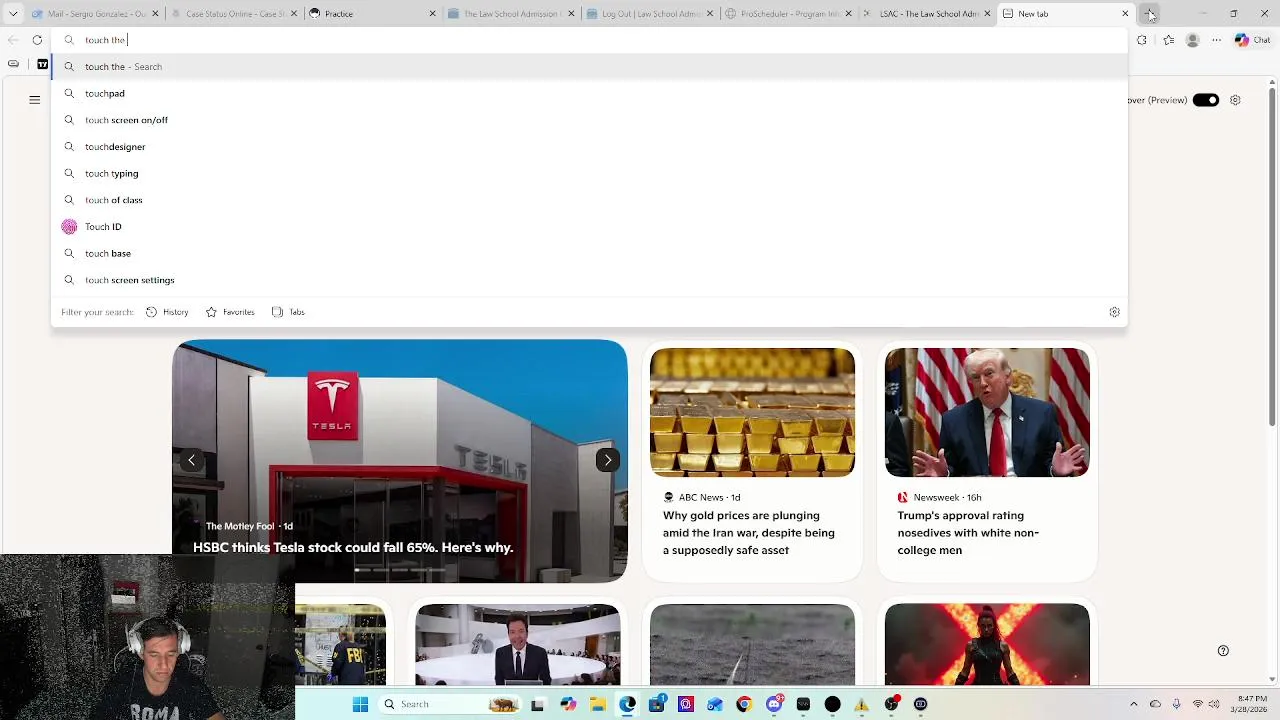Select the 'touch the - Search' suggestion
Viewport: 1280px width, 720px height.
pyautogui.click(x=589, y=66)
